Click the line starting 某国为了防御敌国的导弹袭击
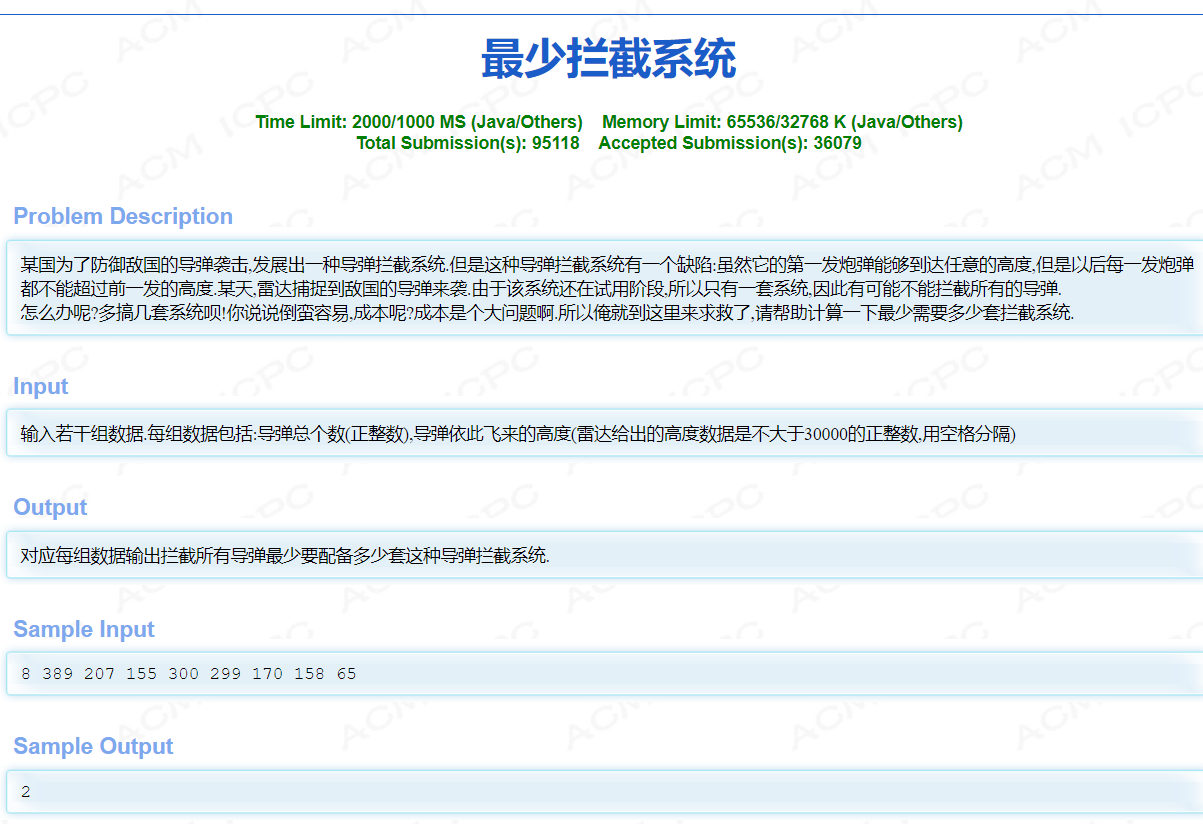The width and height of the screenshot is (1203, 824). click(x=607, y=265)
